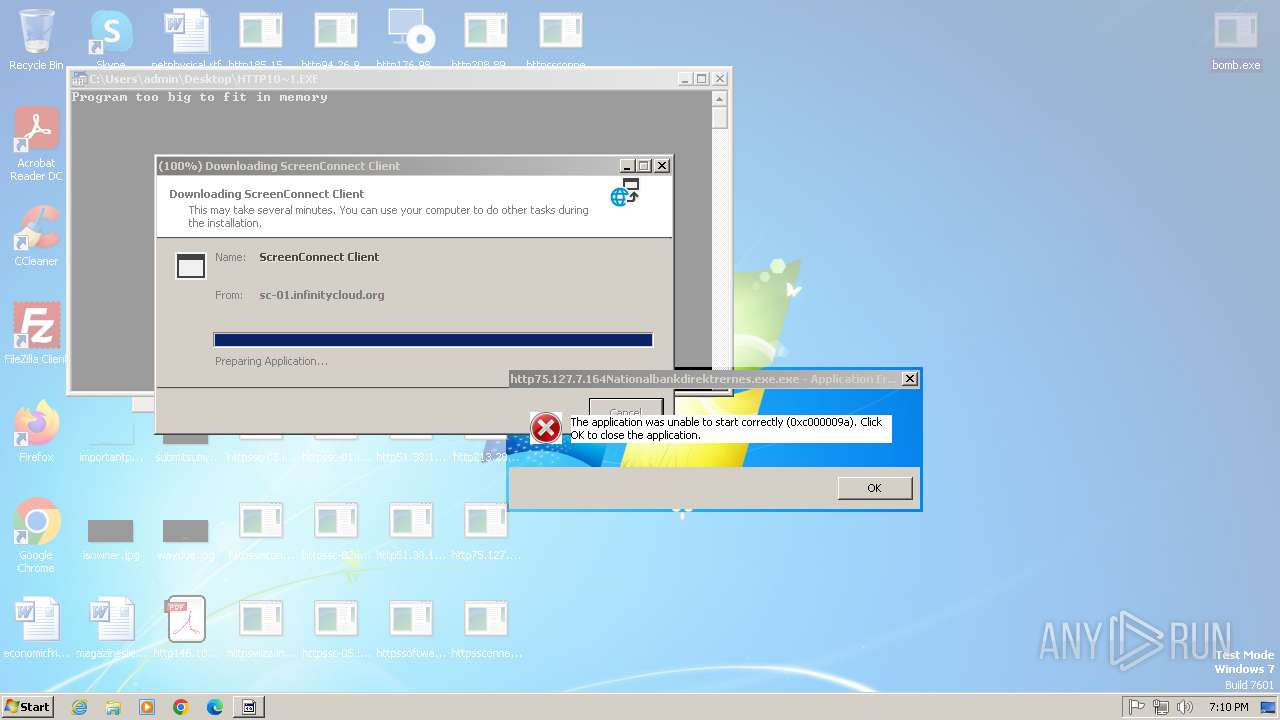Screen dimensions: 1280x720
Task: Close the Downloading ScreenConnect Client dialog
Action: point(661,166)
